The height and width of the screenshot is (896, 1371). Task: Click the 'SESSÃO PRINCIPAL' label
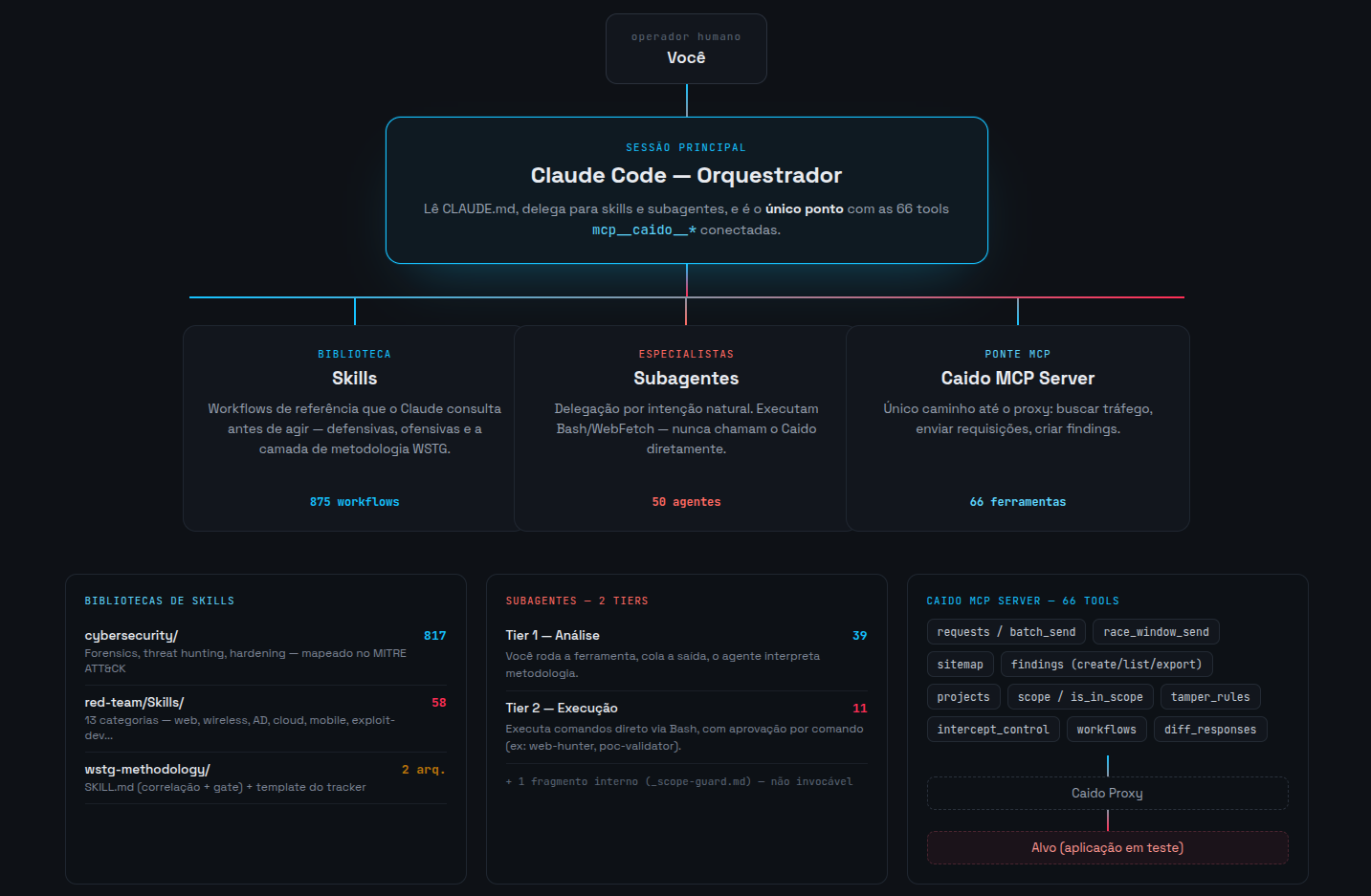(686, 147)
